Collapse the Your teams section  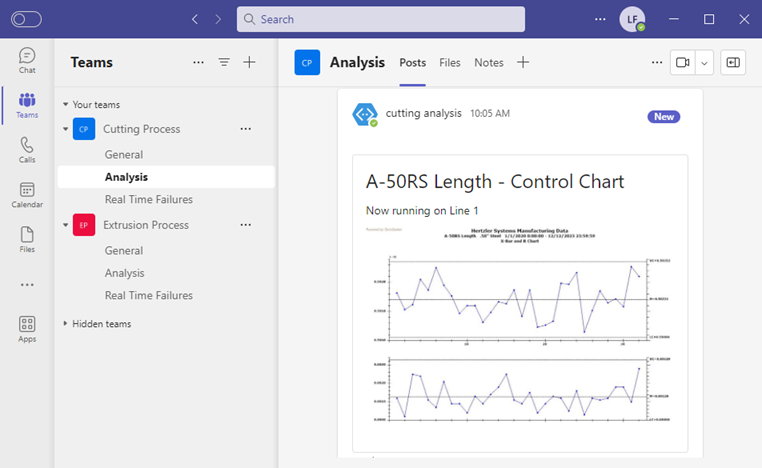pos(66,104)
